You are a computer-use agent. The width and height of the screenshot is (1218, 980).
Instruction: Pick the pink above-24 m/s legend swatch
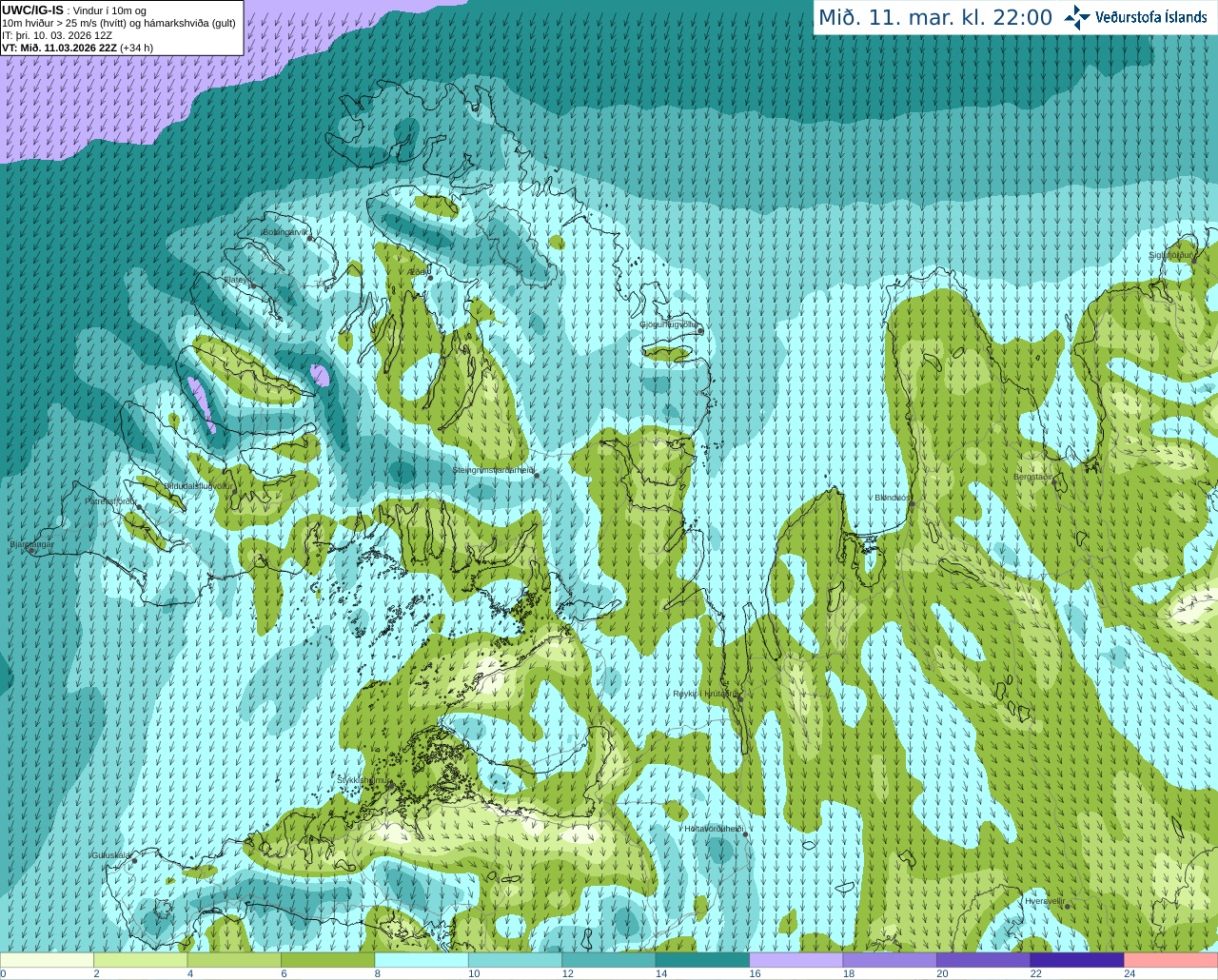coord(1170,960)
